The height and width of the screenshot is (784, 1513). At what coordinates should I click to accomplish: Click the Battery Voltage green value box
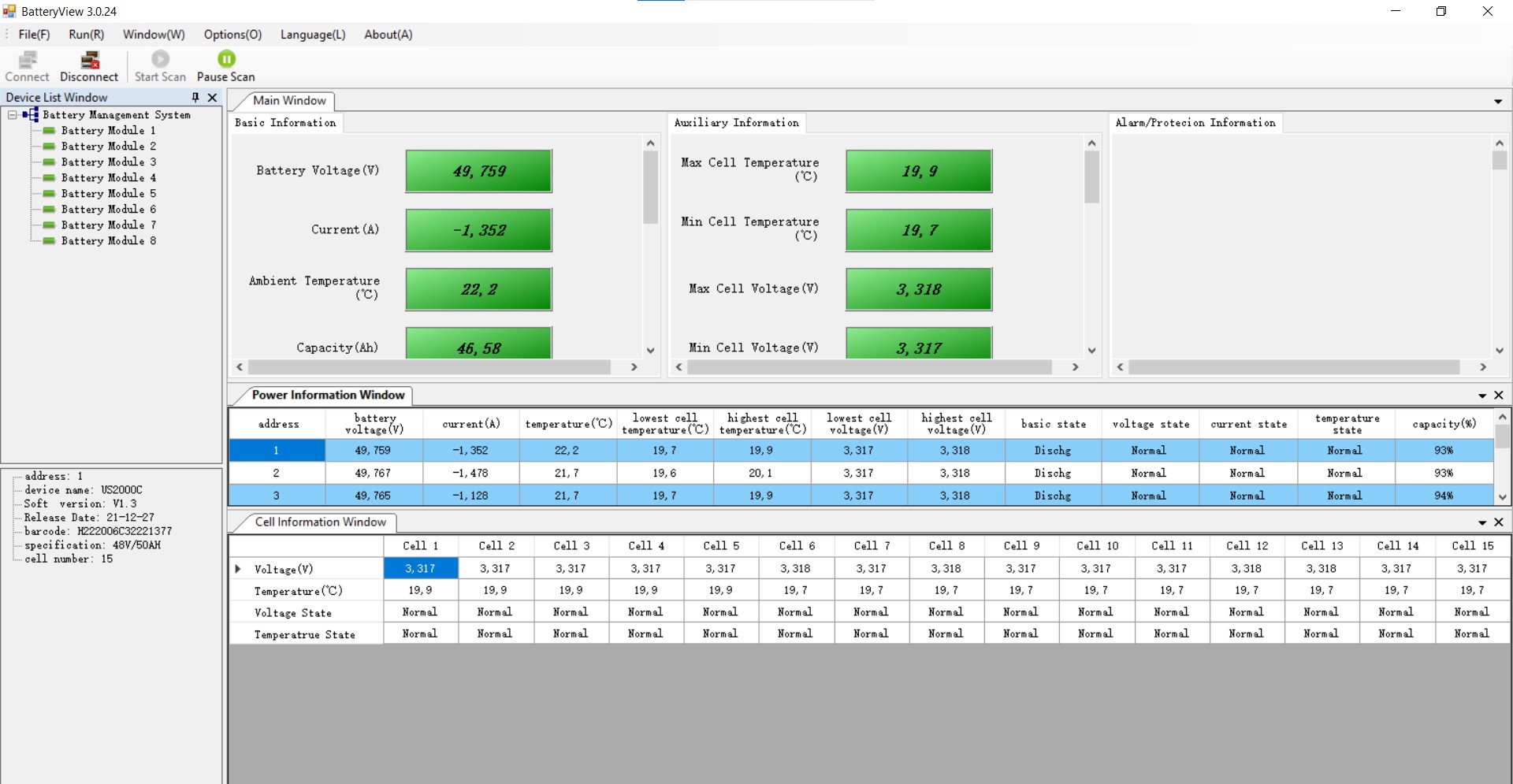(x=478, y=171)
